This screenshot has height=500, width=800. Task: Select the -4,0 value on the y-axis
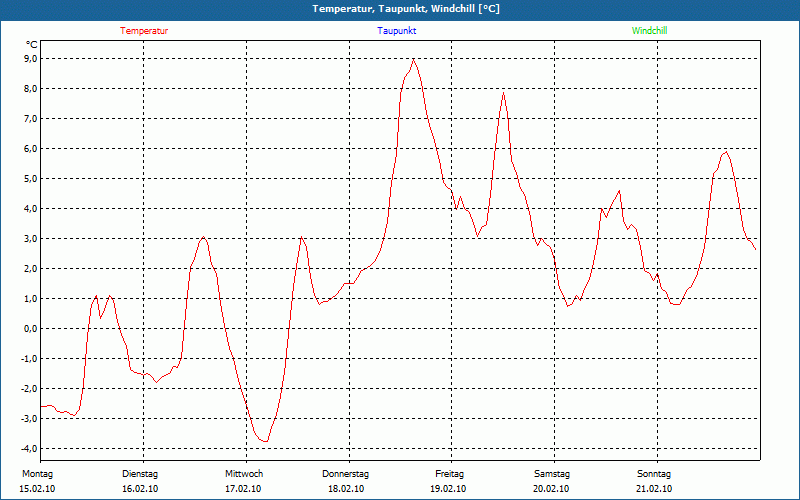coord(30,448)
